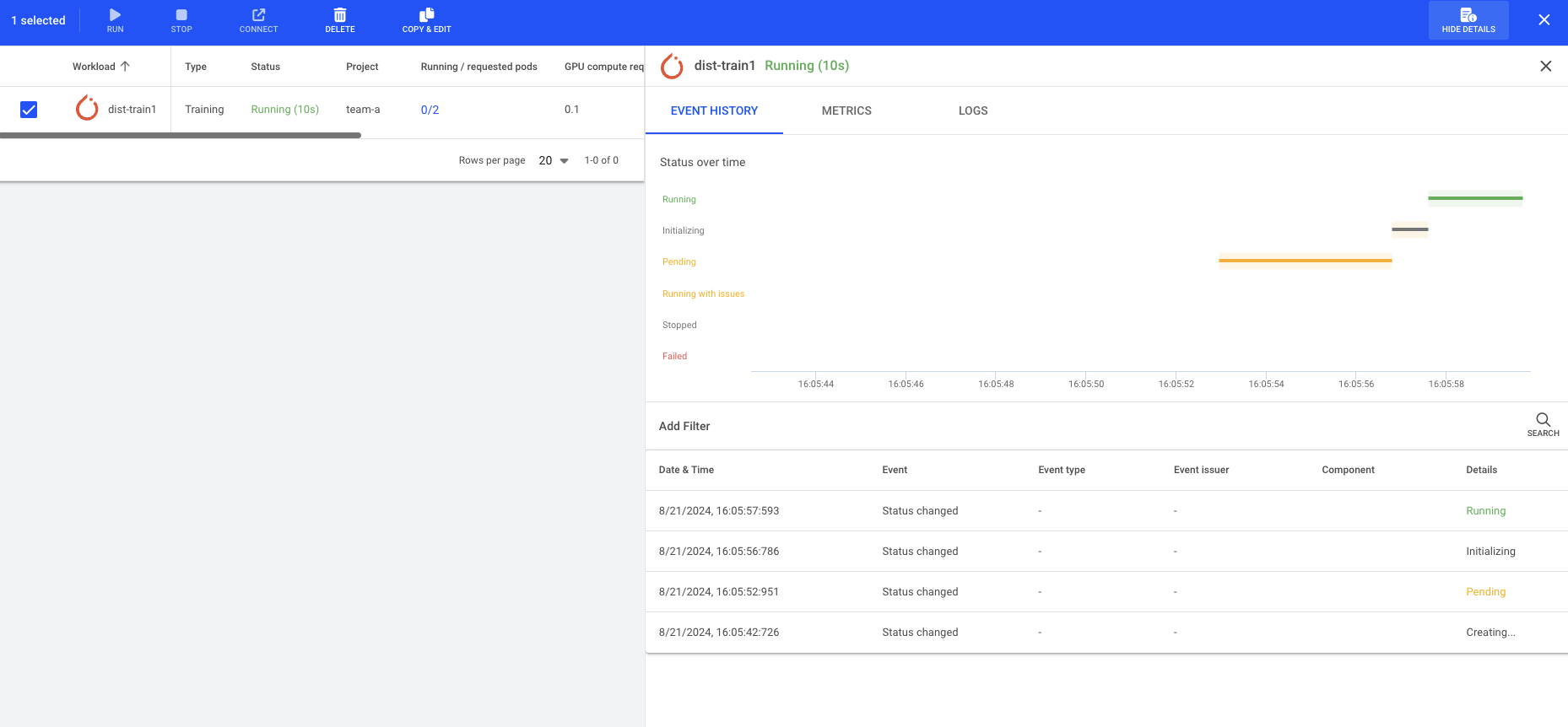Uncheck the dist-train1 row checkbox

[29, 110]
